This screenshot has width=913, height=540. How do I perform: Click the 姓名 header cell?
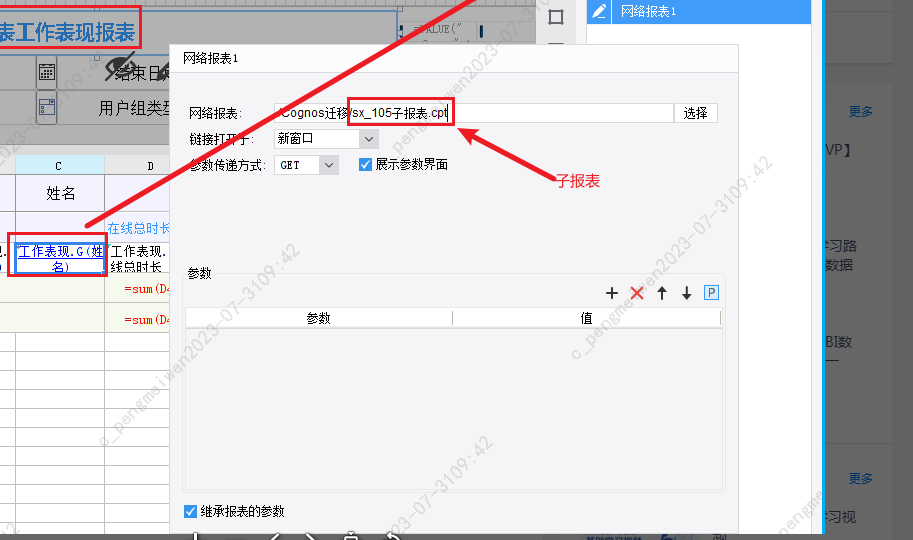(60, 193)
